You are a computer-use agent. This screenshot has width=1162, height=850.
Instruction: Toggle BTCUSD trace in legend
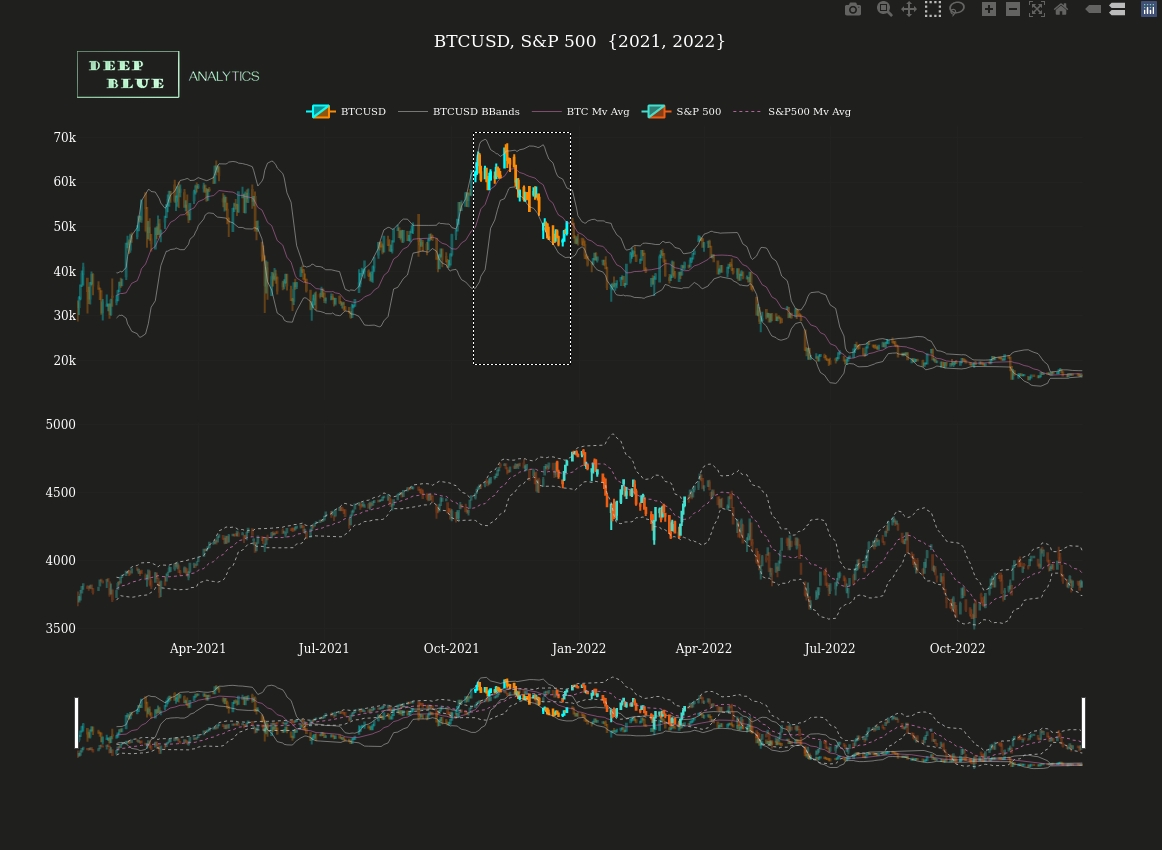click(346, 112)
